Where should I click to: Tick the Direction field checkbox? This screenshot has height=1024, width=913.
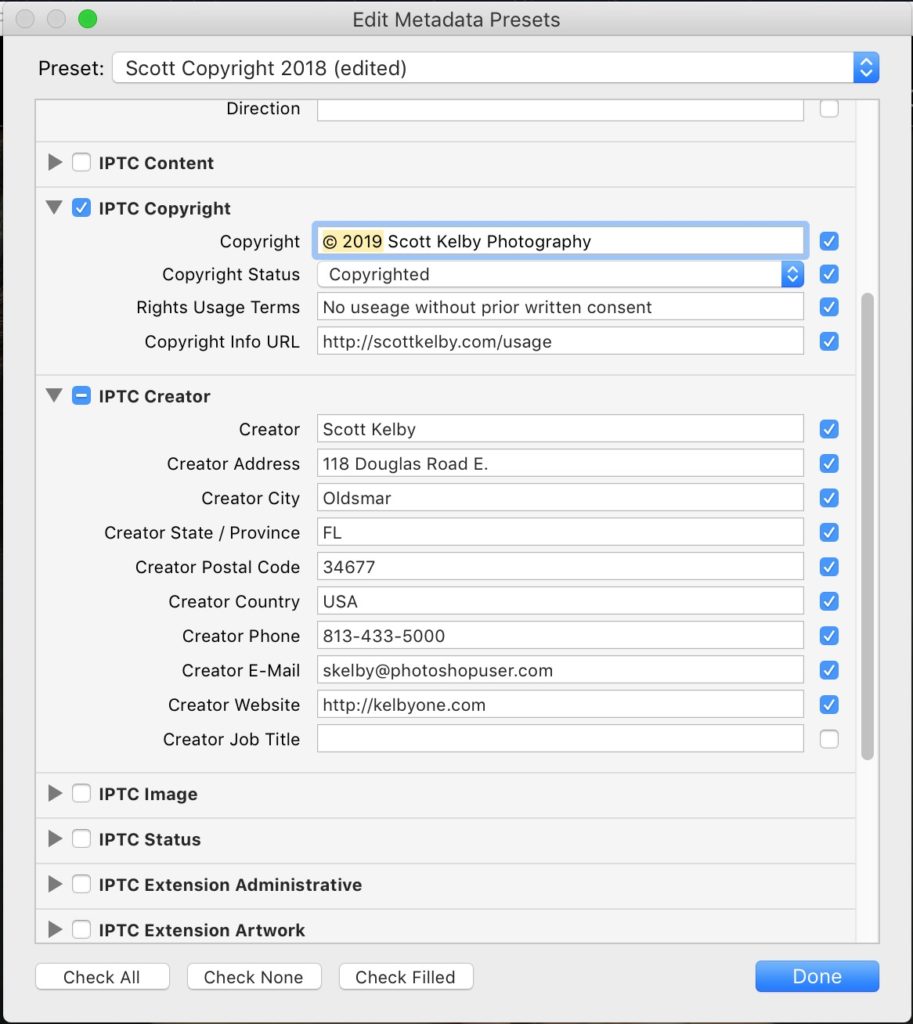(829, 108)
